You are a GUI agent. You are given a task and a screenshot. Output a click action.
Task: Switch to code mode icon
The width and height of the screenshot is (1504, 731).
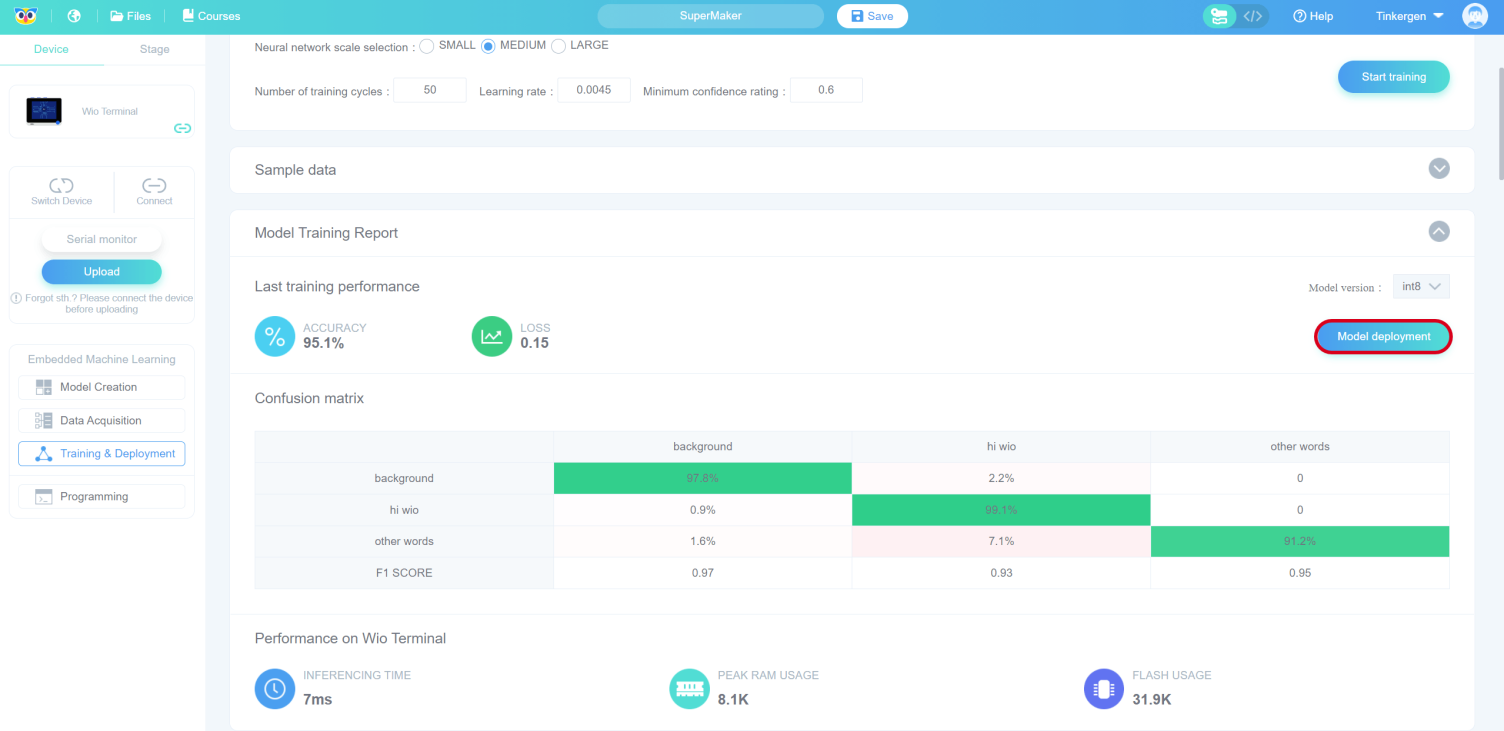pyautogui.click(x=1253, y=16)
